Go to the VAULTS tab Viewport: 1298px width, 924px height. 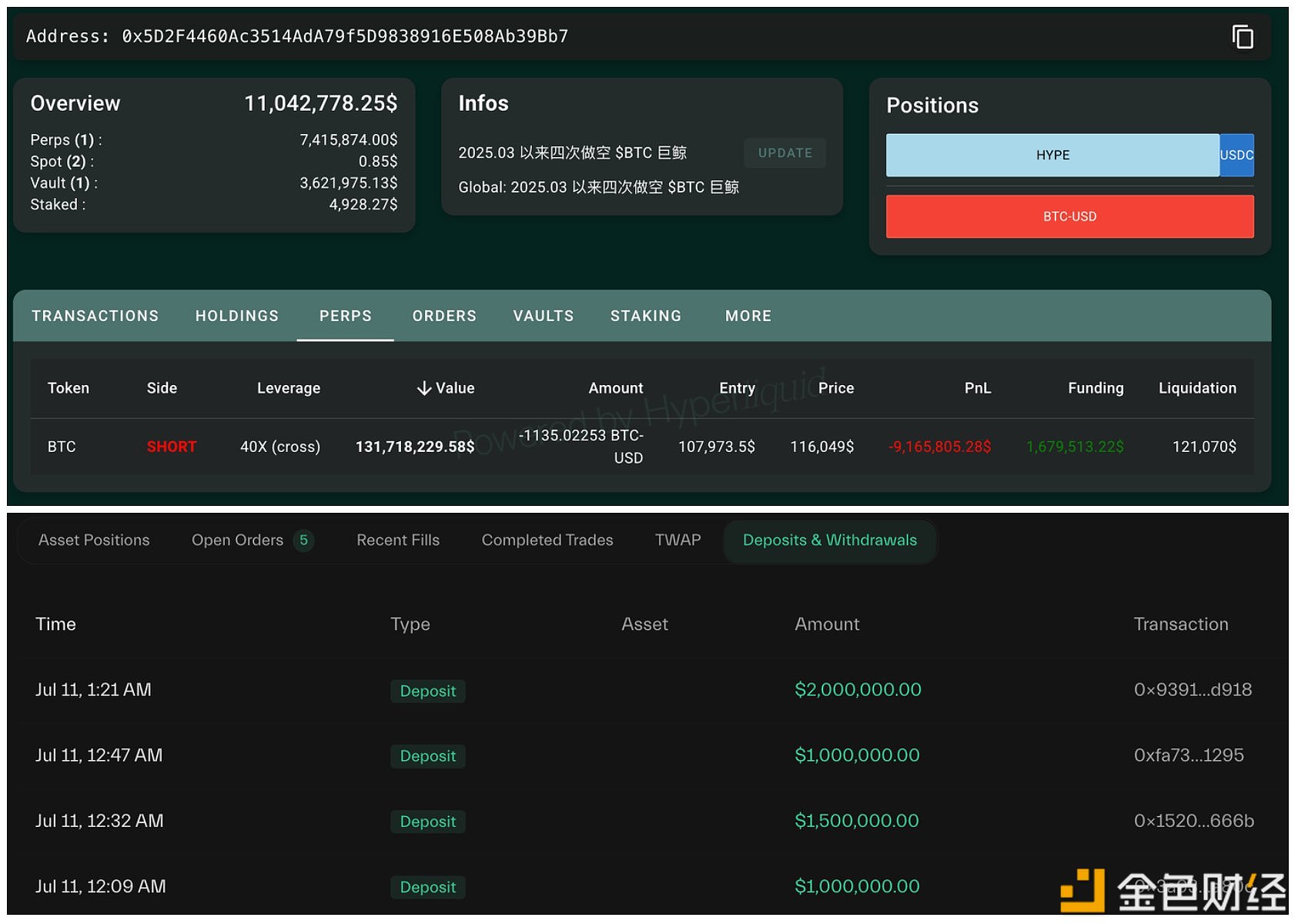click(543, 316)
